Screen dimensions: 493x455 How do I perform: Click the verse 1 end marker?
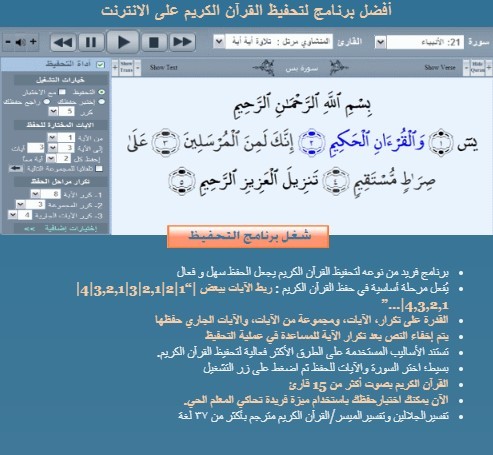pos(440,143)
